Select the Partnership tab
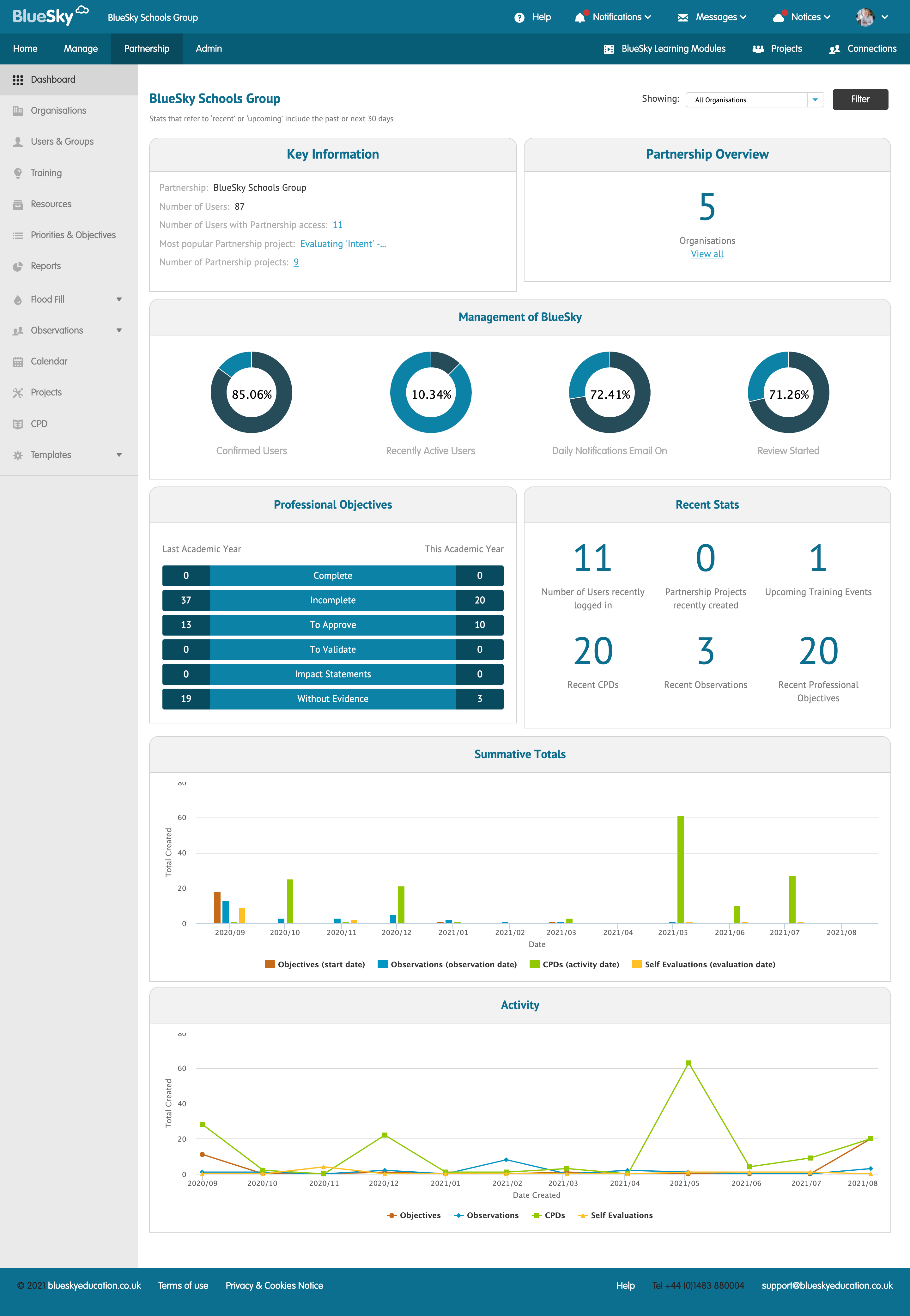The width and height of the screenshot is (910, 1316). 147,48
